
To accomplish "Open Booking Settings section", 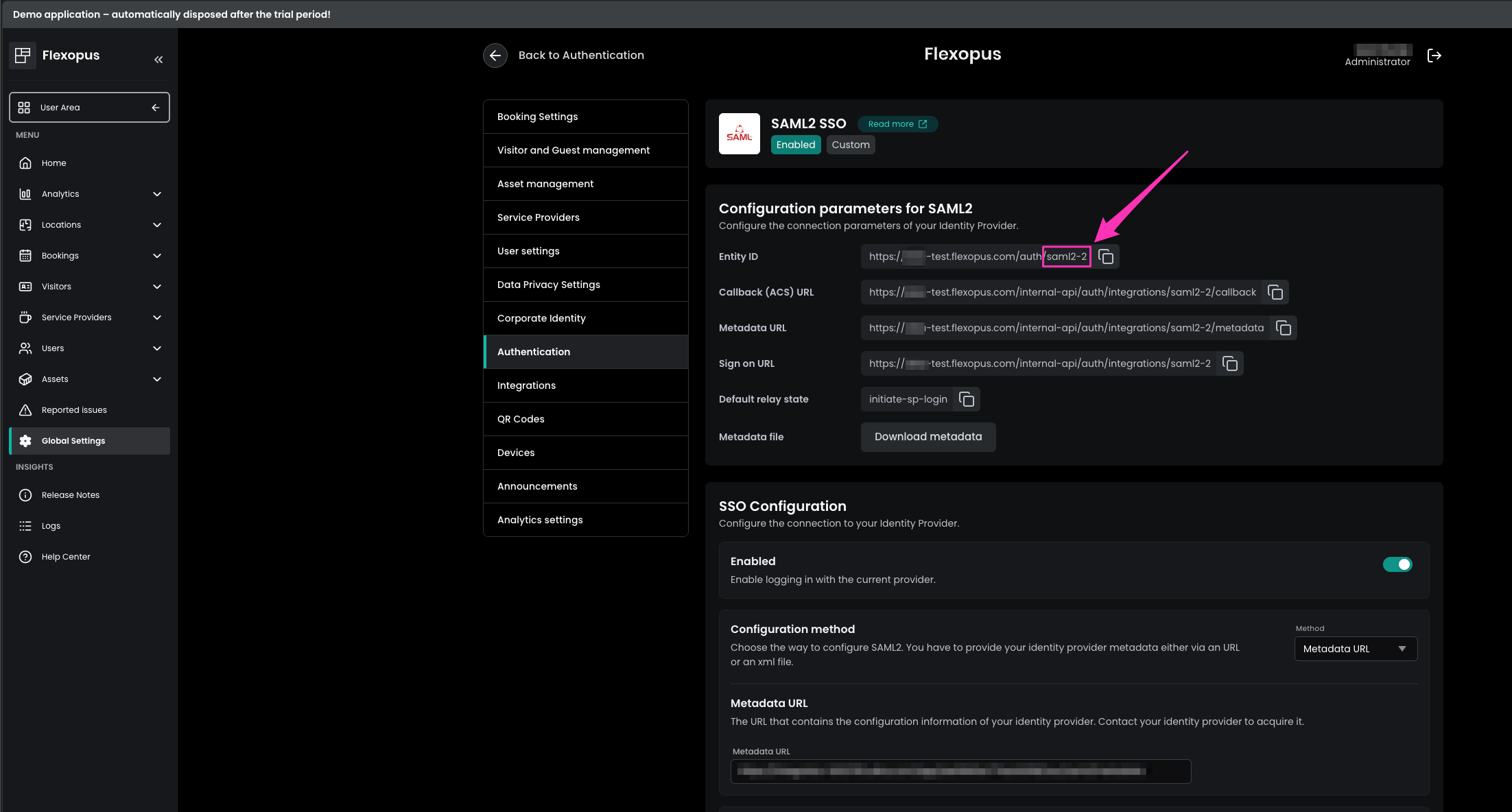I will tap(586, 117).
